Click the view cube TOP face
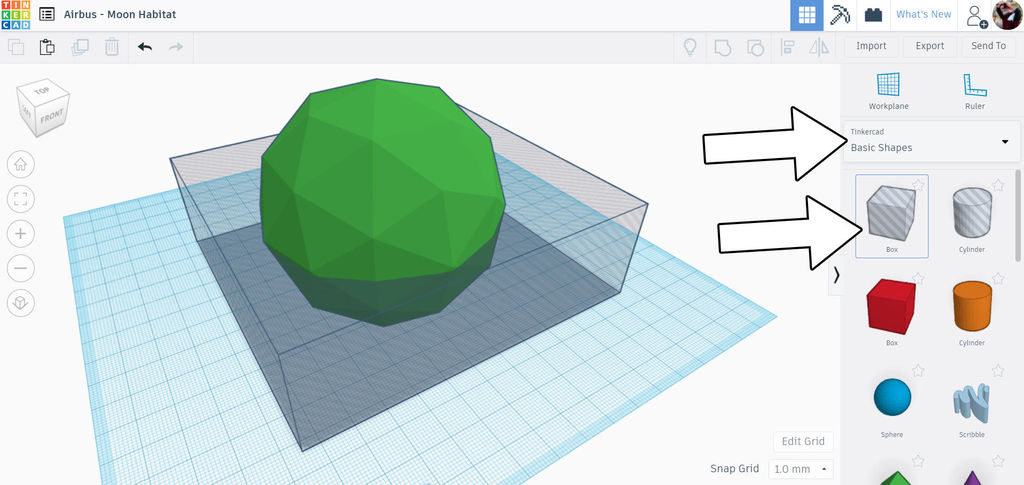This screenshot has height=485, width=1024. [42, 91]
